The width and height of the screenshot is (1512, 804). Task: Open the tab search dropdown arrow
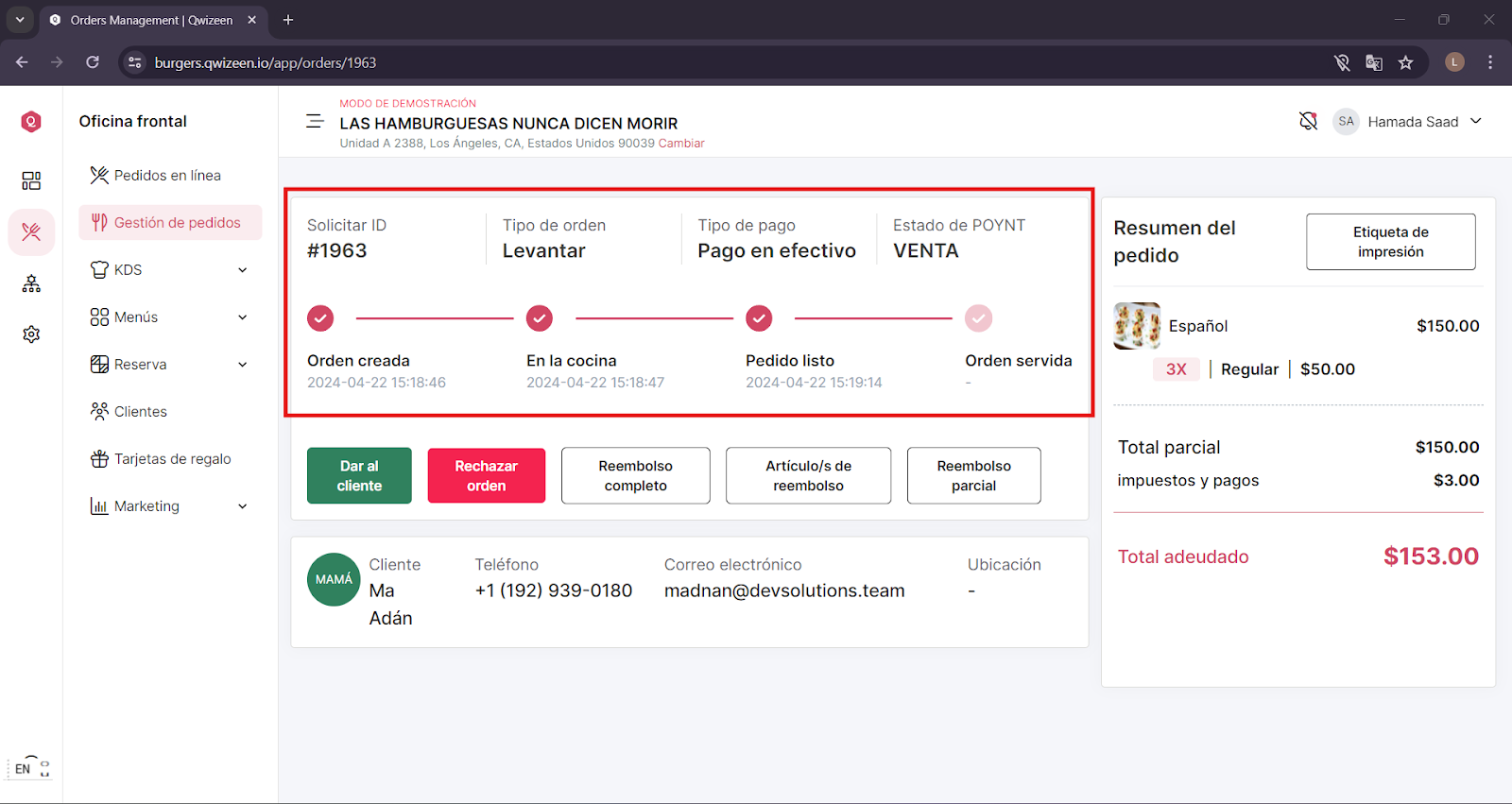(x=20, y=20)
